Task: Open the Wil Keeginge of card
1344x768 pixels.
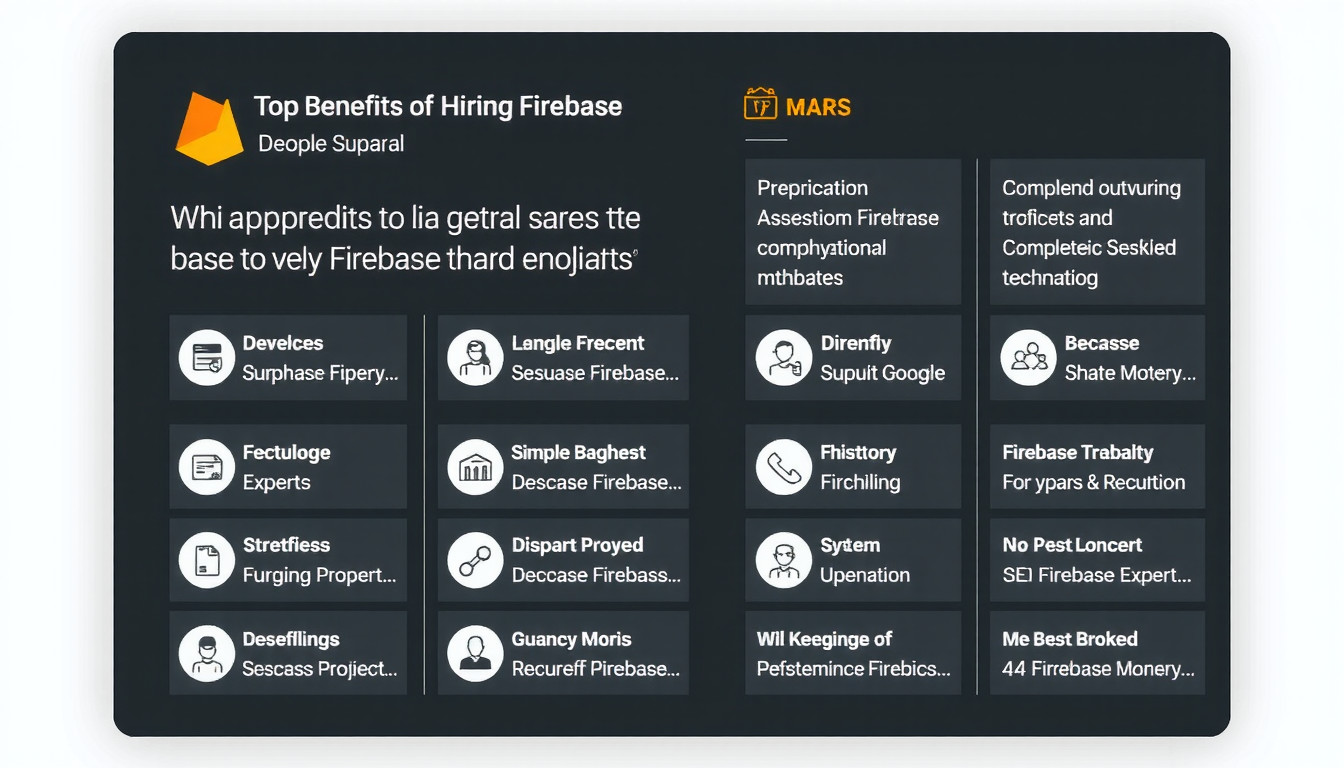Action: click(853, 653)
